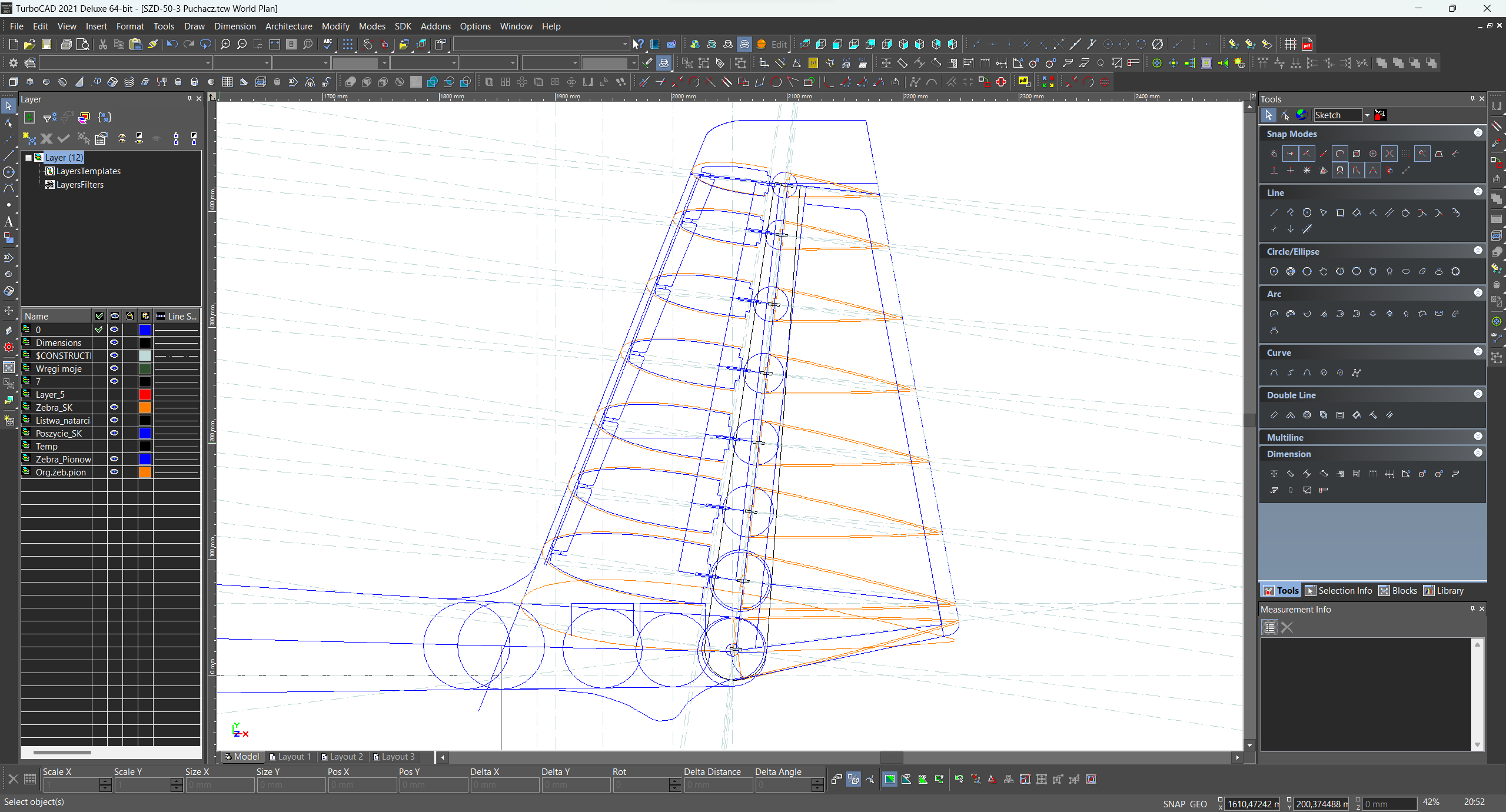Click the Save disk icon
Screen dimensions: 1506x812
tap(46, 44)
